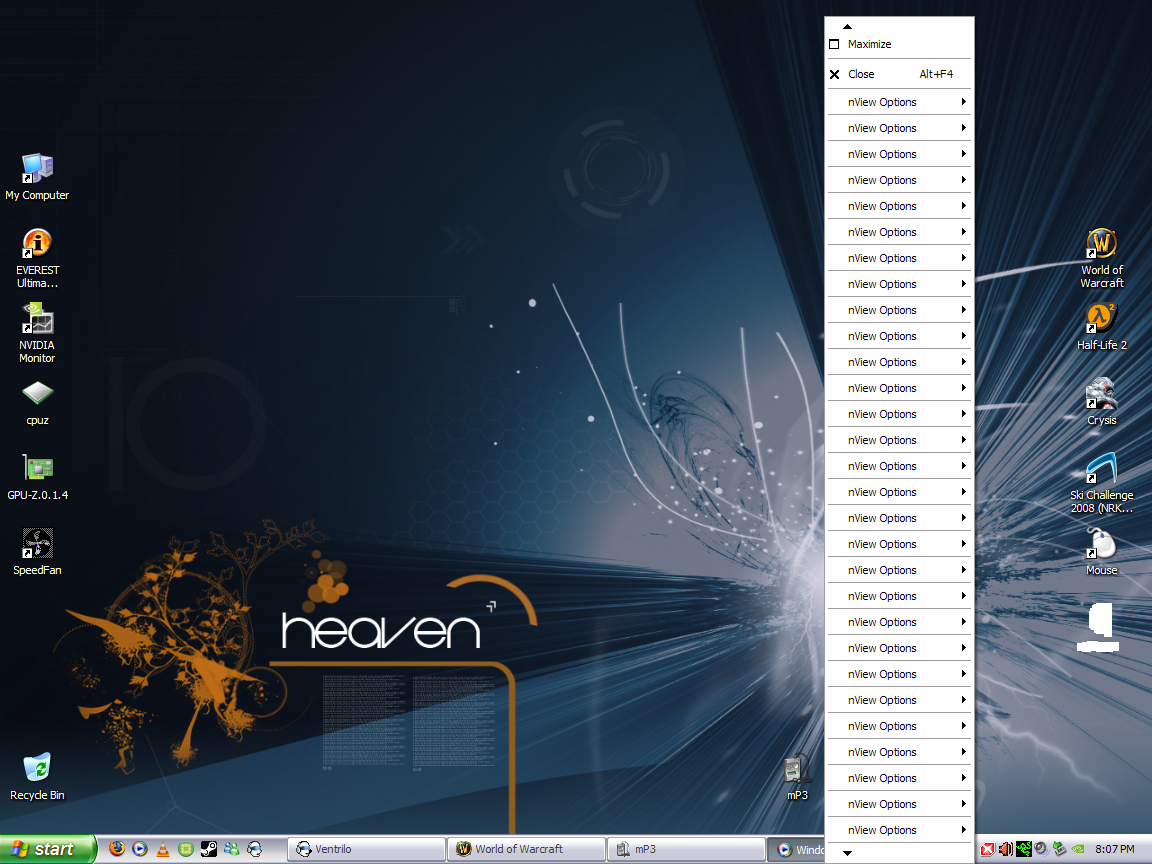The width and height of the screenshot is (1152, 864).
Task: Select the cpuz desktop icon
Action: 37,394
